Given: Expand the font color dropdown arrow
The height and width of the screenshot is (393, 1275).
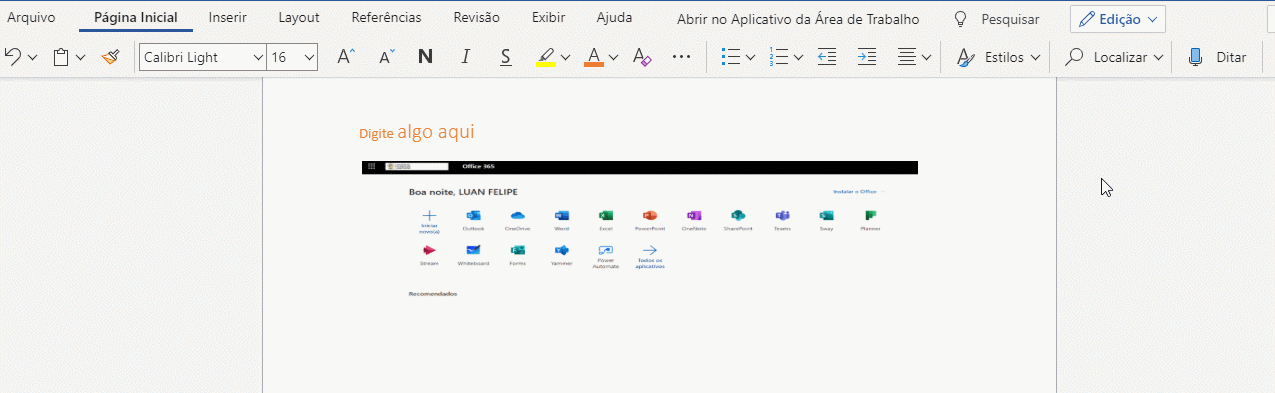Looking at the screenshot, I should pyautogui.click(x=614, y=58).
